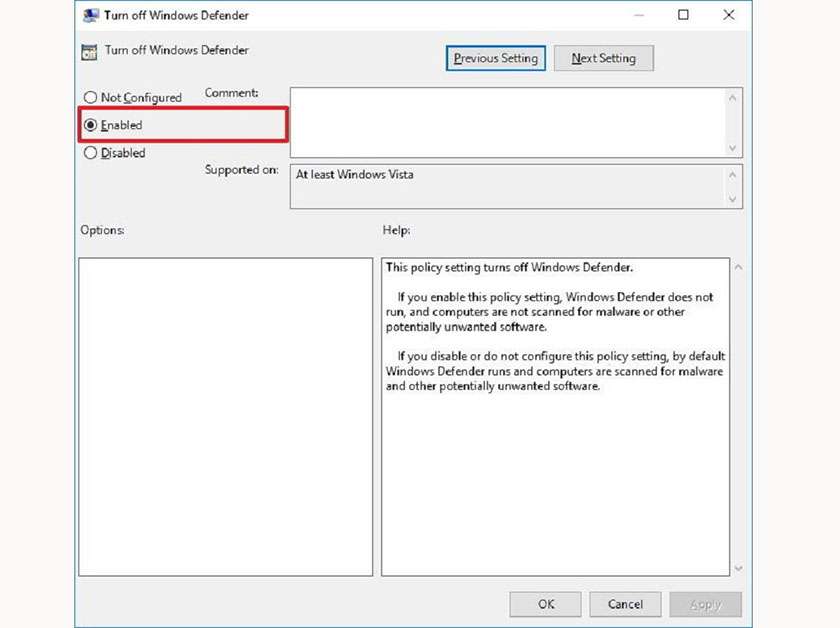Jump to Next Setting

point(603,59)
